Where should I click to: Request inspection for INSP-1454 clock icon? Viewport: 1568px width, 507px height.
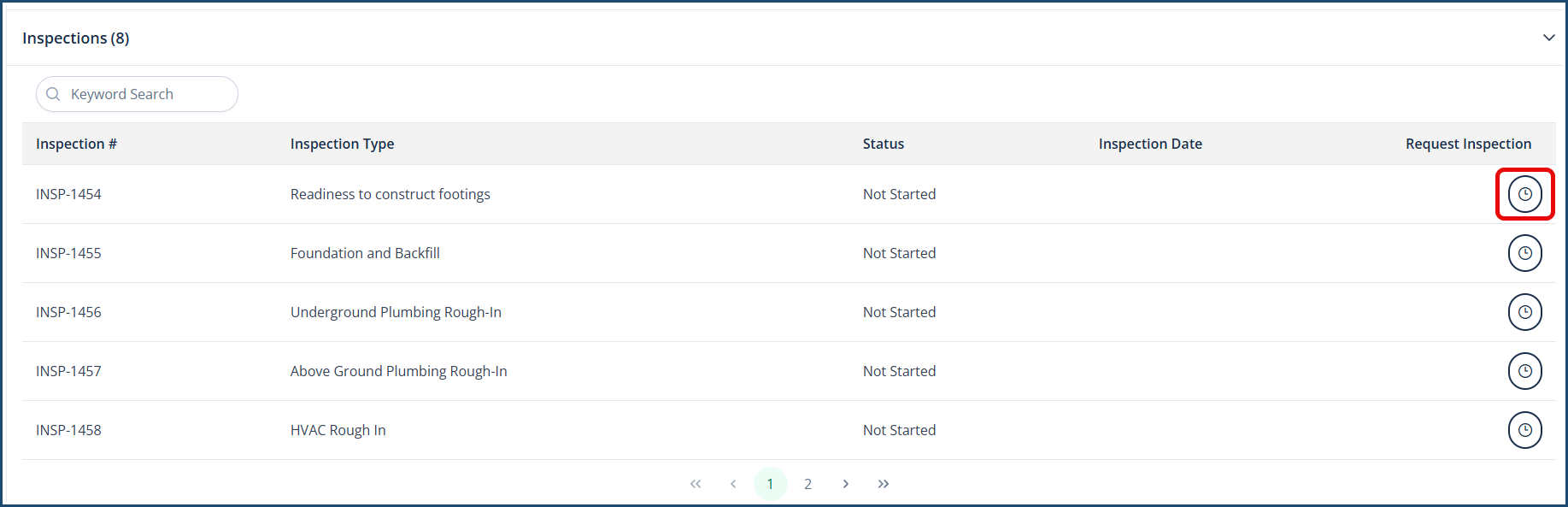tap(1524, 194)
